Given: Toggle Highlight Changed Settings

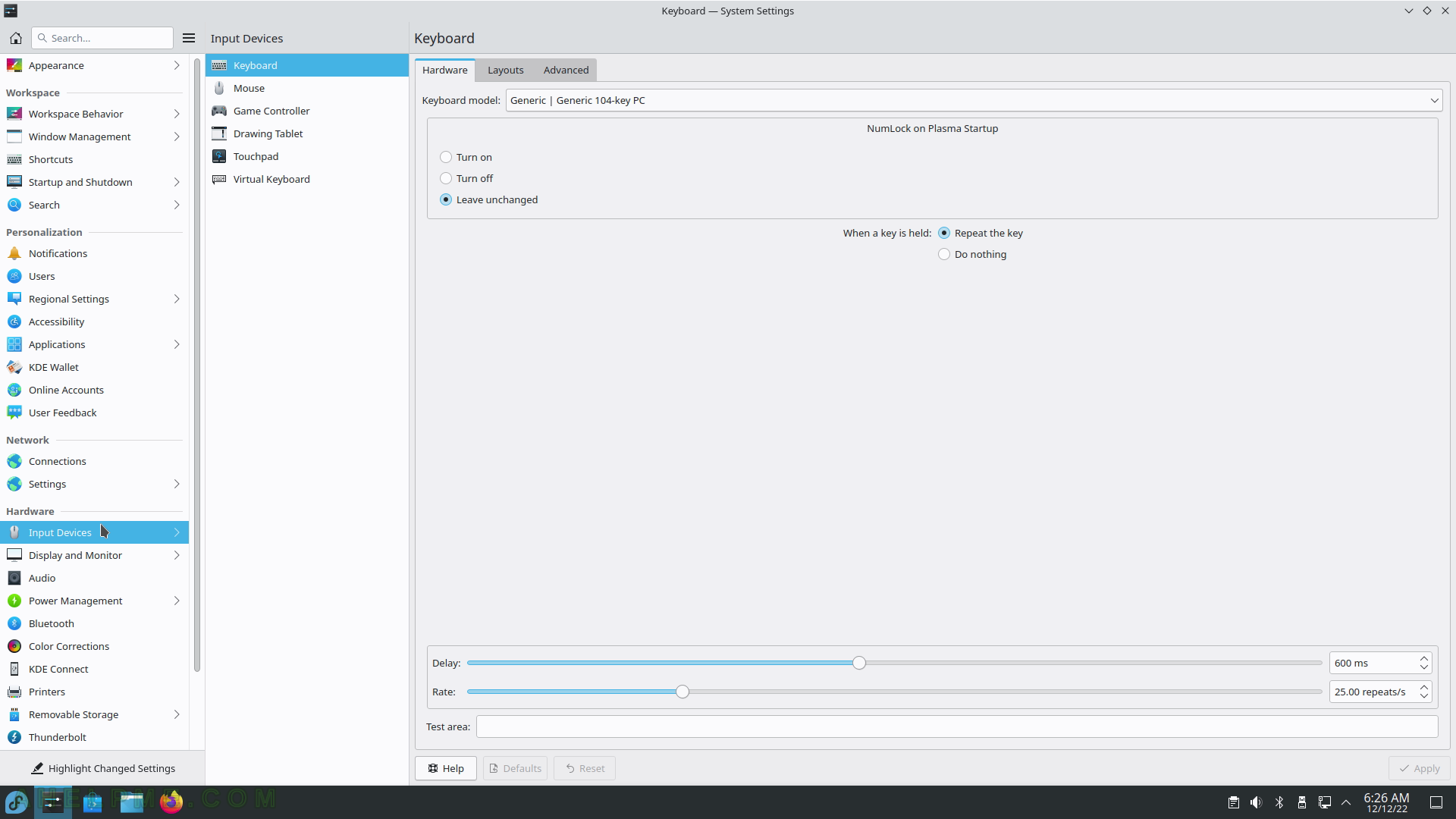Looking at the screenshot, I should click(102, 768).
